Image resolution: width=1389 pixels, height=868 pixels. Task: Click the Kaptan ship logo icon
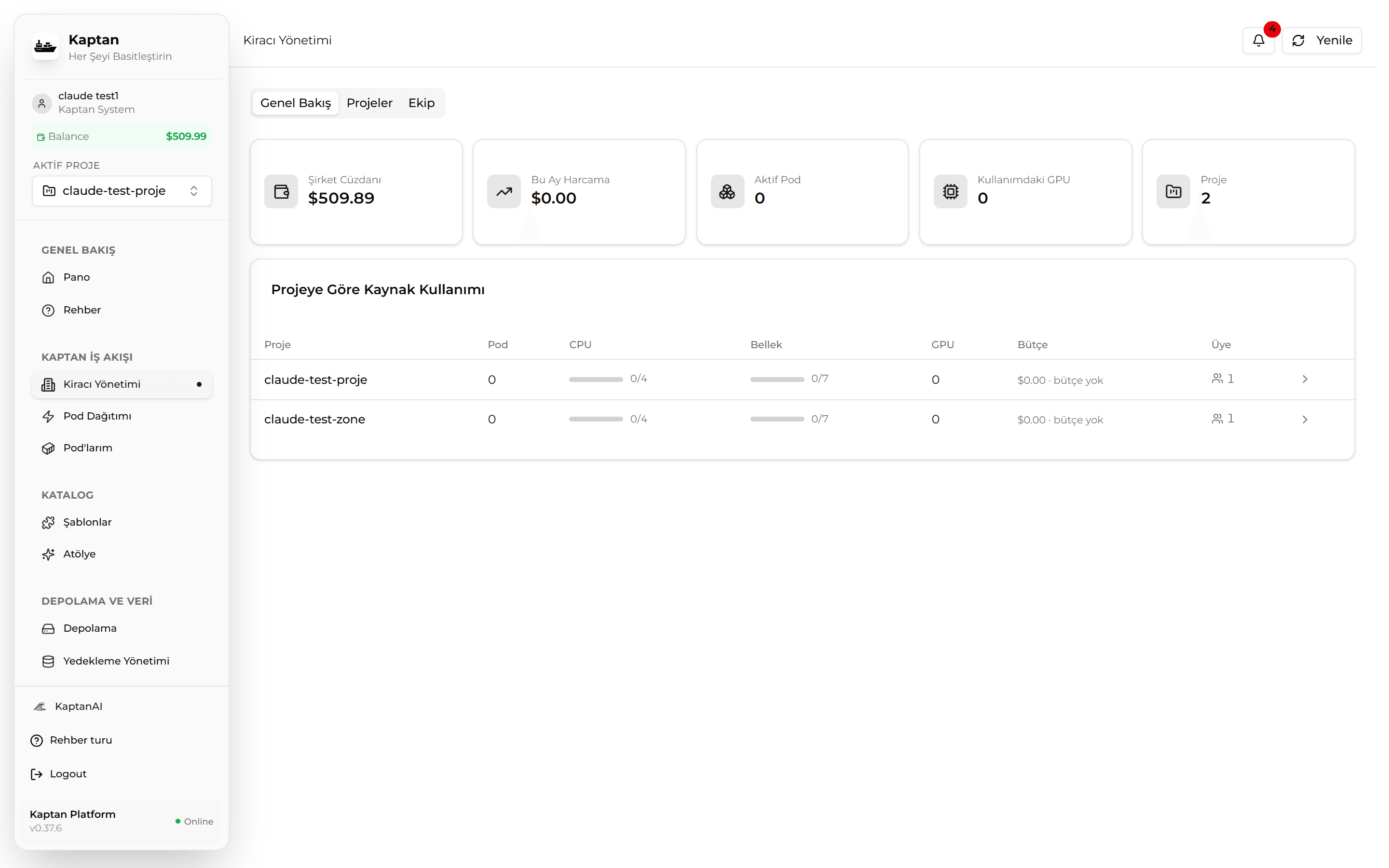click(45, 46)
